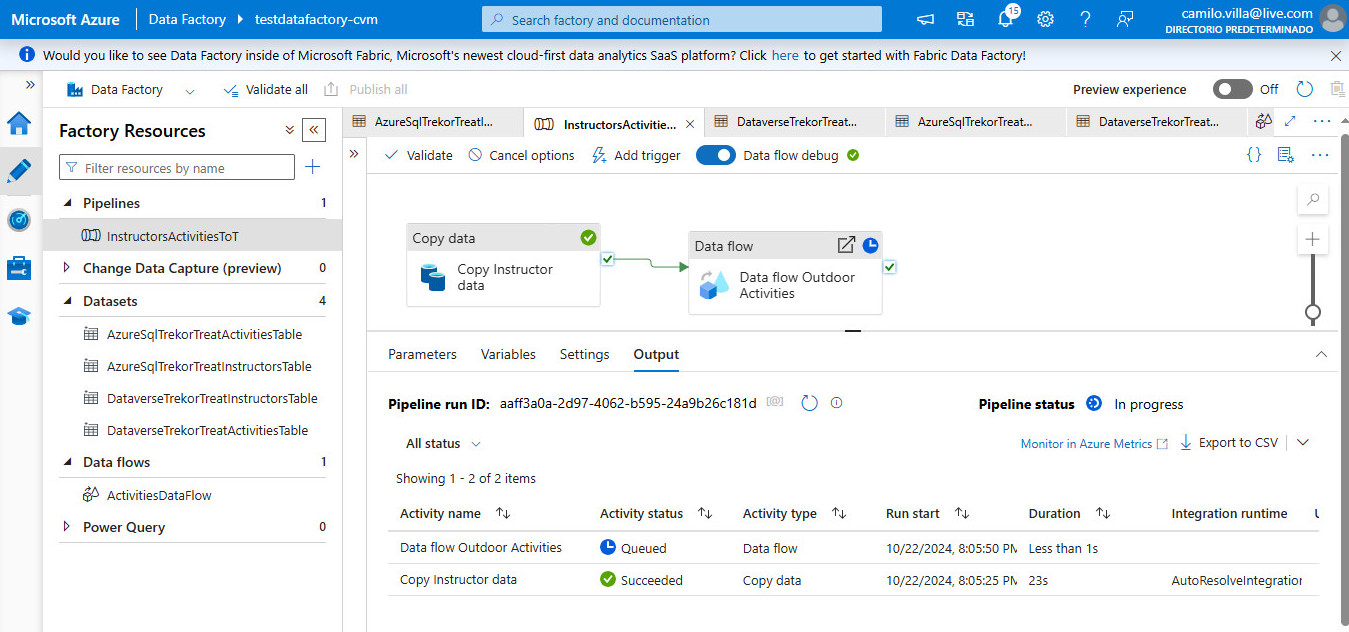Follow the 'here' link in banner
The image size is (1349, 632).
[785, 56]
